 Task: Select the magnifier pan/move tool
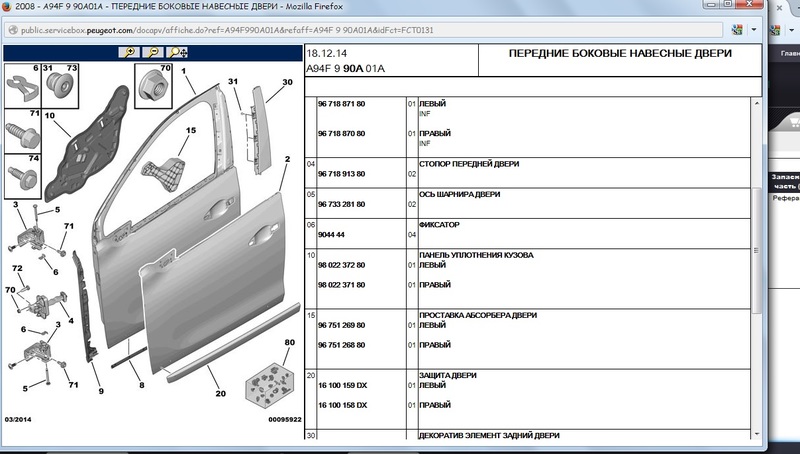(x=178, y=53)
